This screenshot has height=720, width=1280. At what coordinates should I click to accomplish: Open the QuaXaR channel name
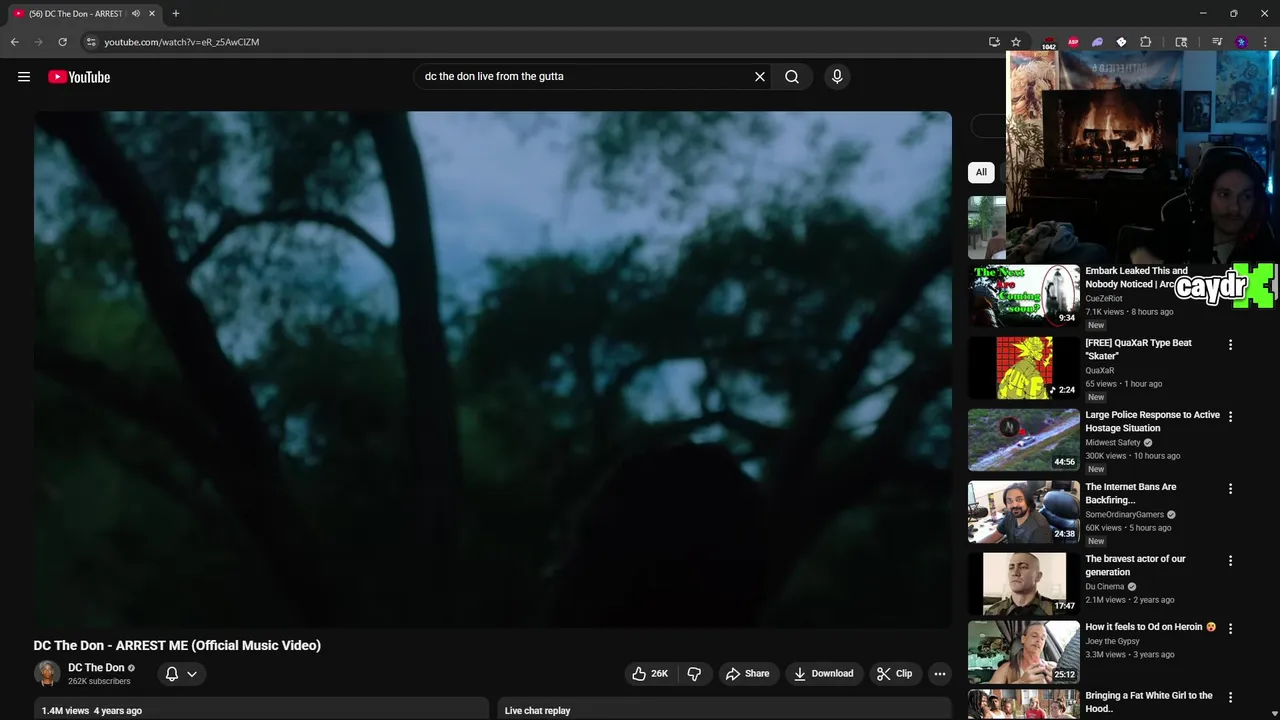coord(1100,371)
